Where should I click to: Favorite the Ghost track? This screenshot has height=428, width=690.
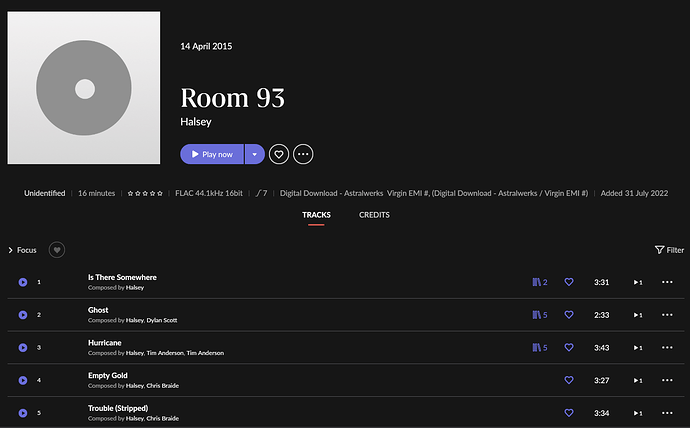click(569, 315)
